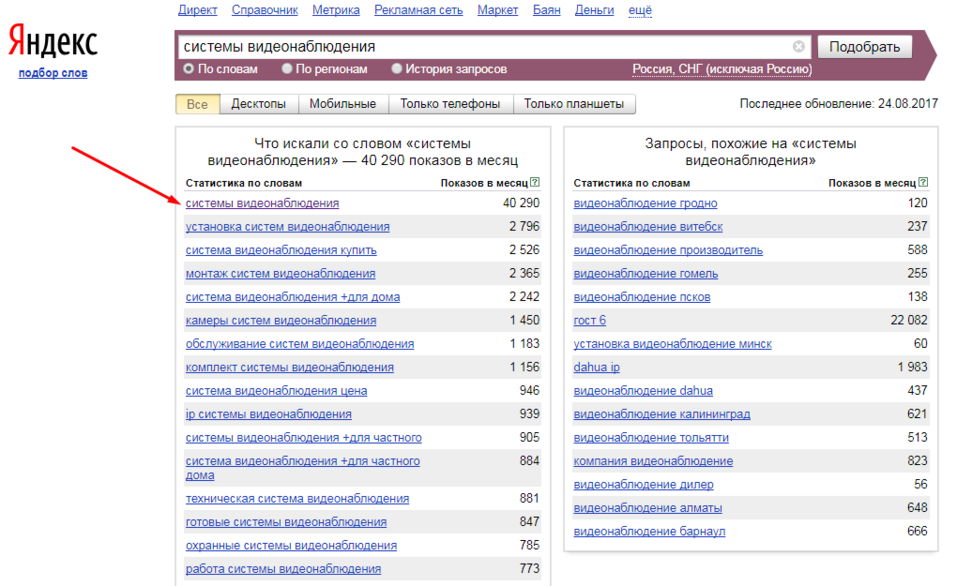Open 'видеонаблюдение калининград' similar query

[x=662, y=414]
